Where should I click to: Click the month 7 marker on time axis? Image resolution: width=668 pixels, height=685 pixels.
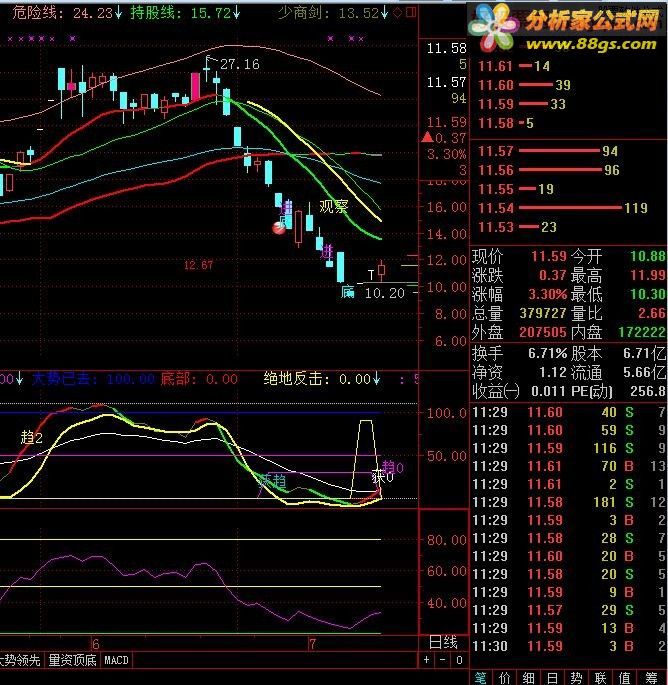tap(312, 643)
